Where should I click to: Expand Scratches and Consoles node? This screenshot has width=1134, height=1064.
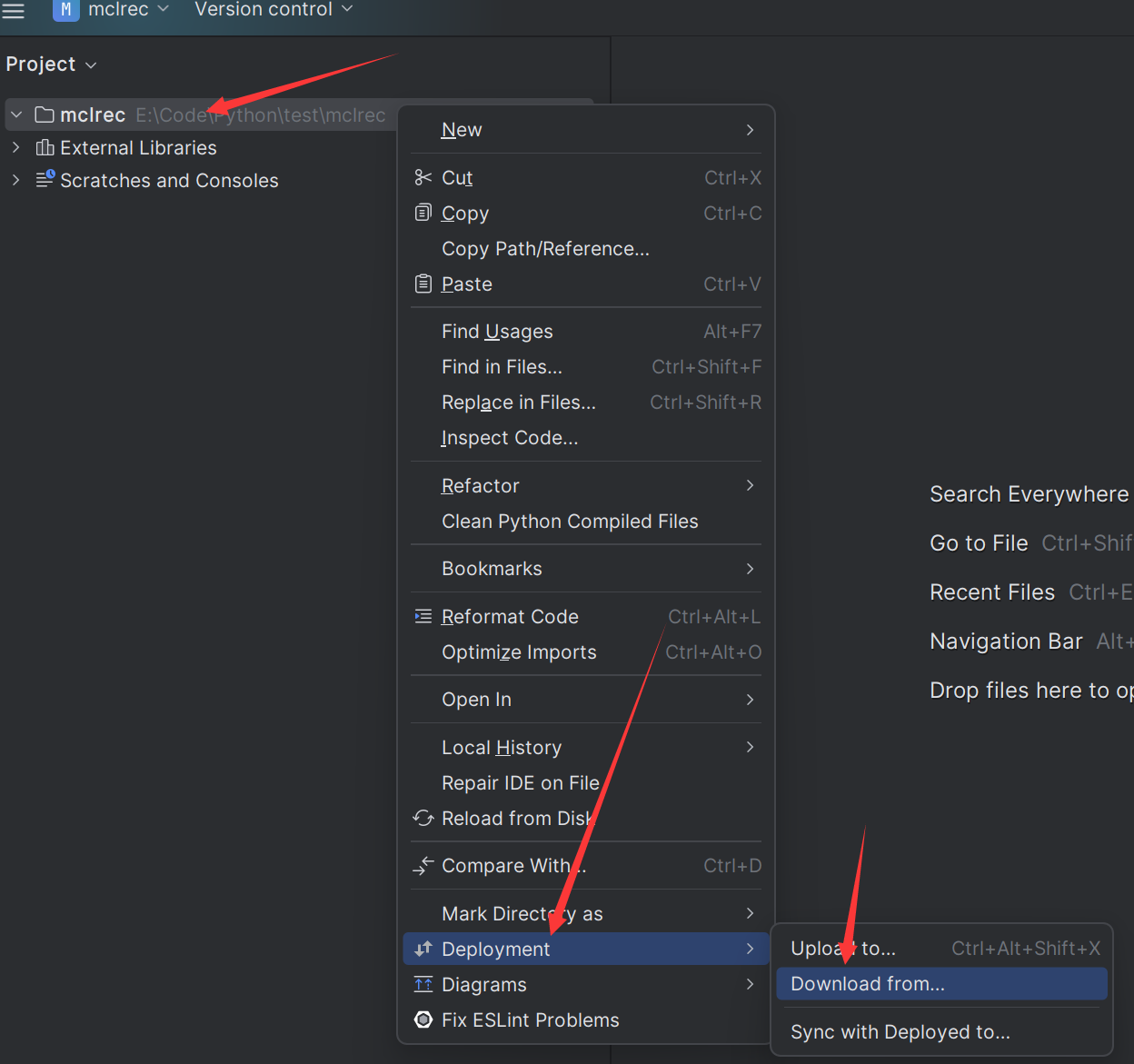pyautogui.click(x=16, y=180)
